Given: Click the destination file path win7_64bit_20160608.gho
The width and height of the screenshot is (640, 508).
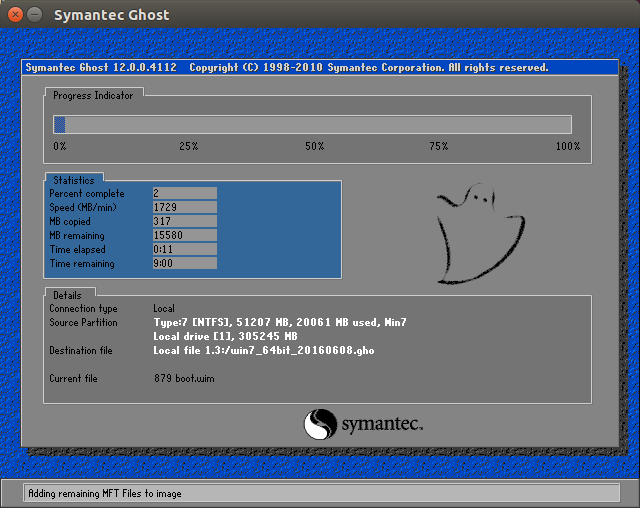Looking at the screenshot, I should (264, 350).
